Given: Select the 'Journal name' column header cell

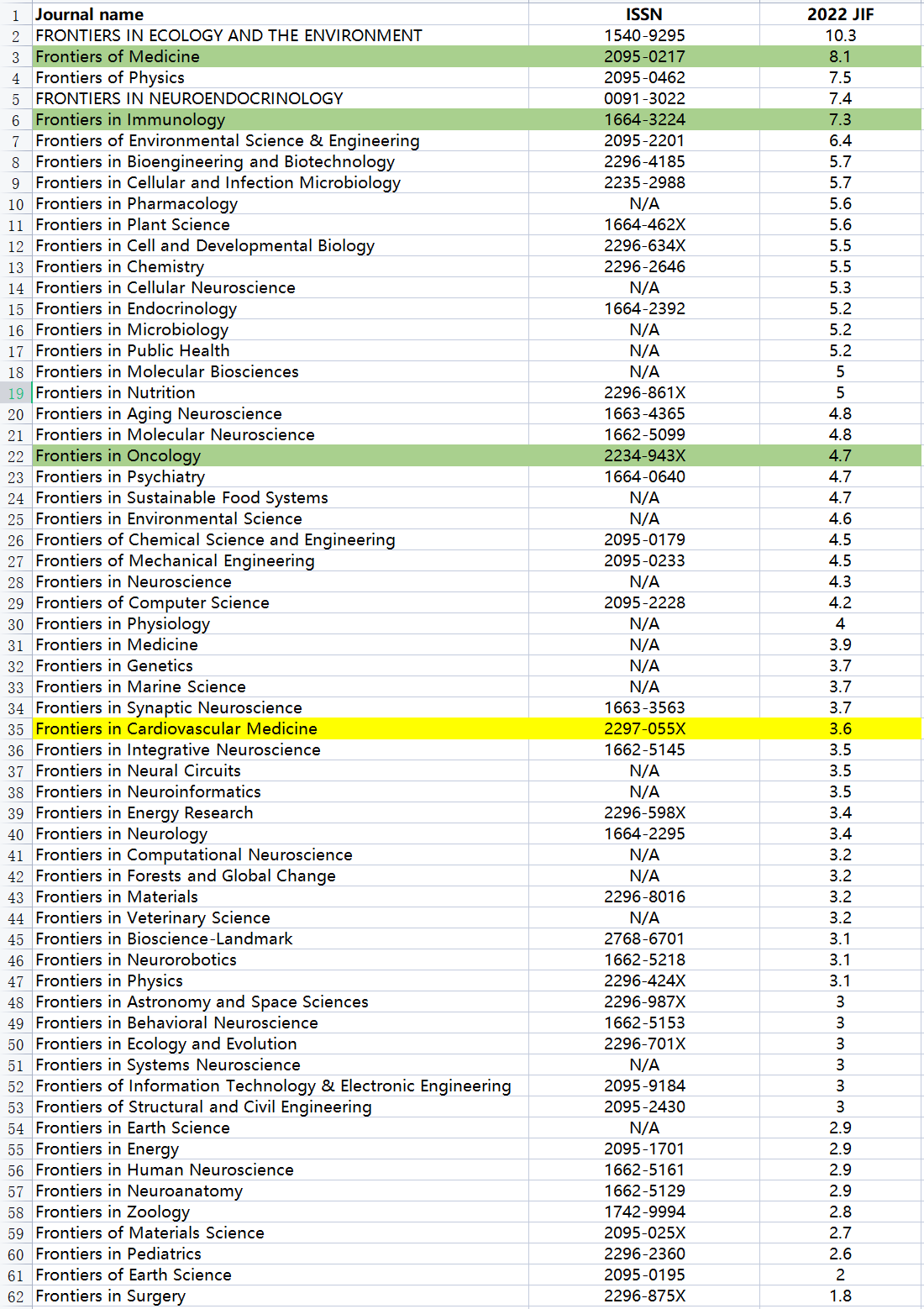Looking at the screenshot, I should [281, 14].
